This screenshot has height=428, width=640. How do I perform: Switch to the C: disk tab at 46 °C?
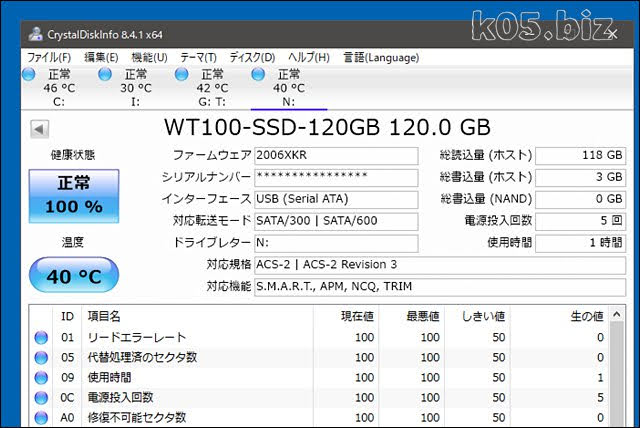point(59,88)
